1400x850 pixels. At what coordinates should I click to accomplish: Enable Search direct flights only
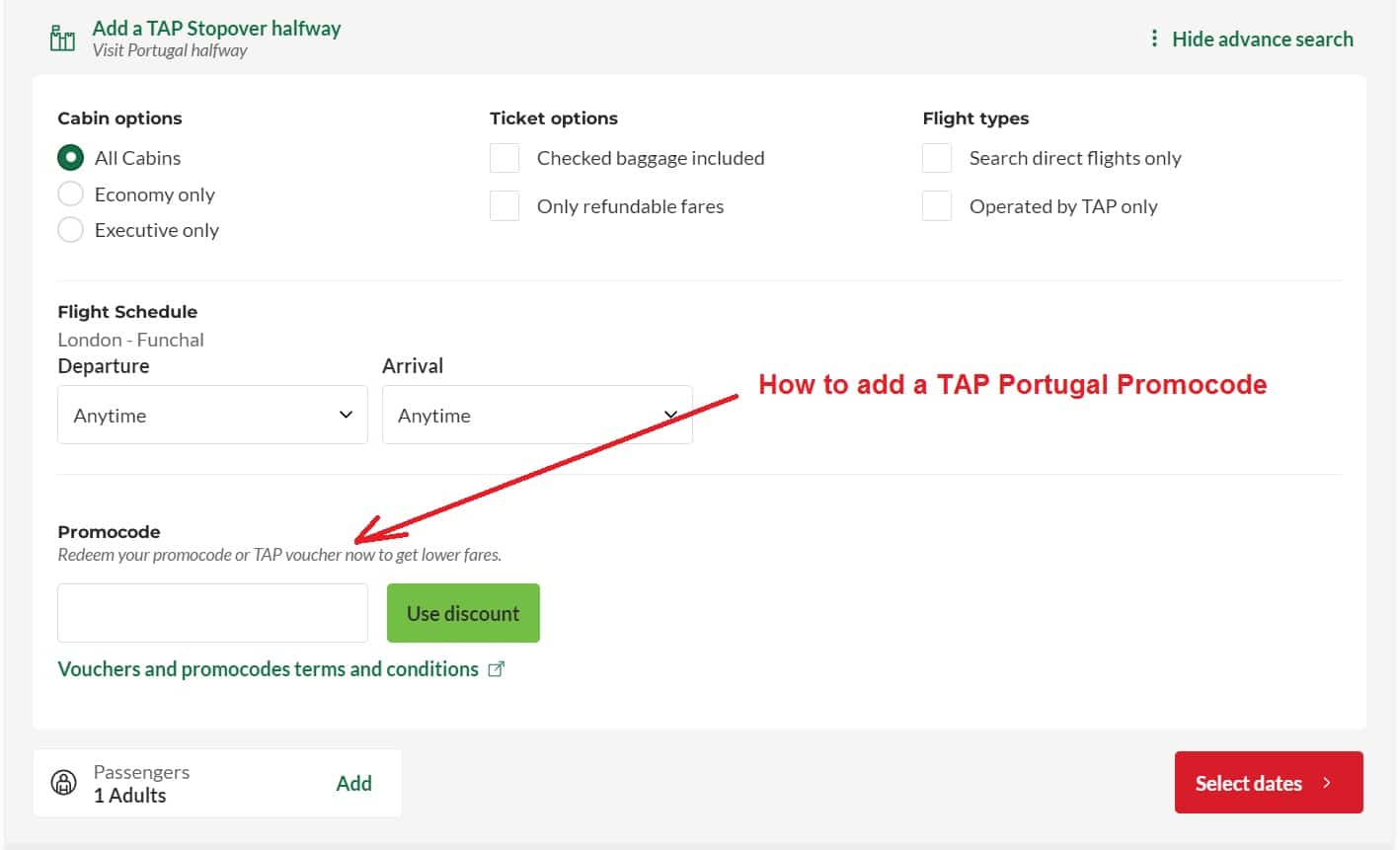click(x=936, y=157)
